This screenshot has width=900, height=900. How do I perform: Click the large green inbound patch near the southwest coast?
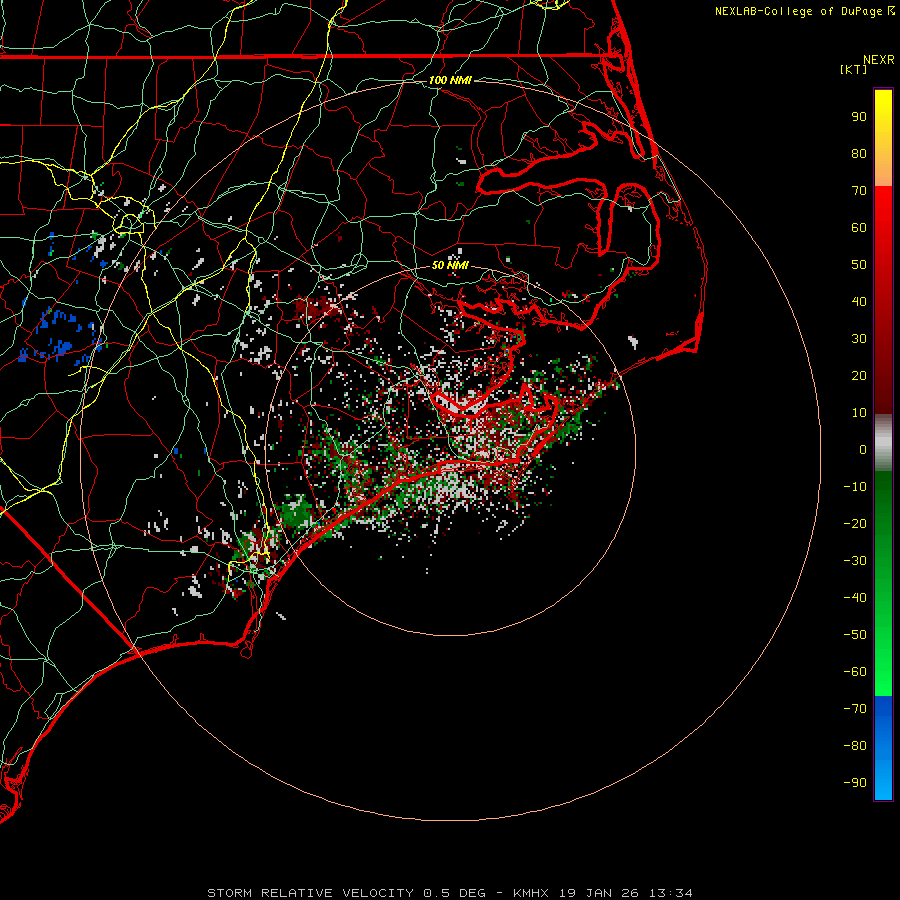297,512
